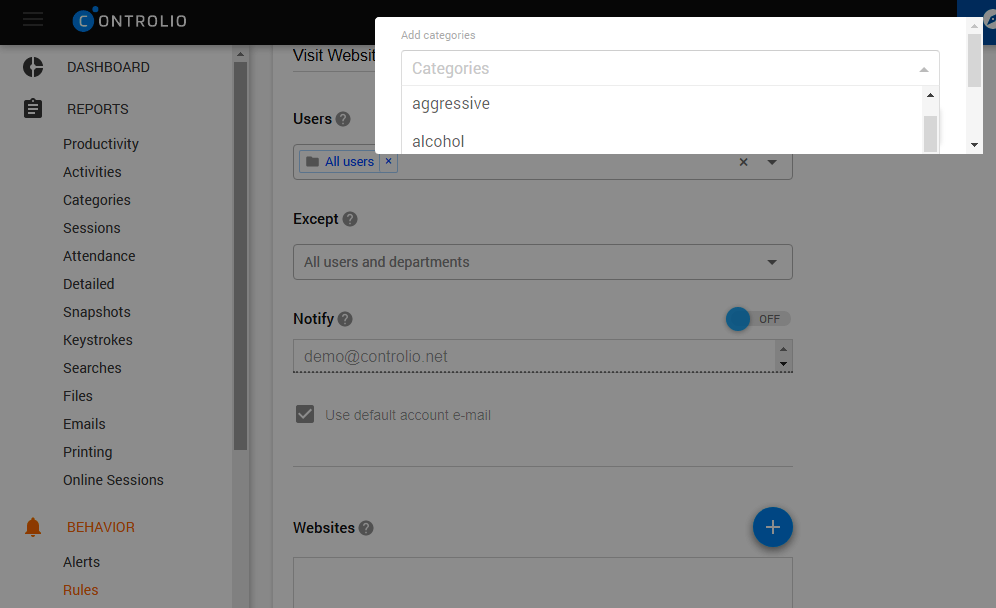This screenshot has height=608, width=996.
Task: Click the orange Behavior bell icon
Action: point(32,526)
